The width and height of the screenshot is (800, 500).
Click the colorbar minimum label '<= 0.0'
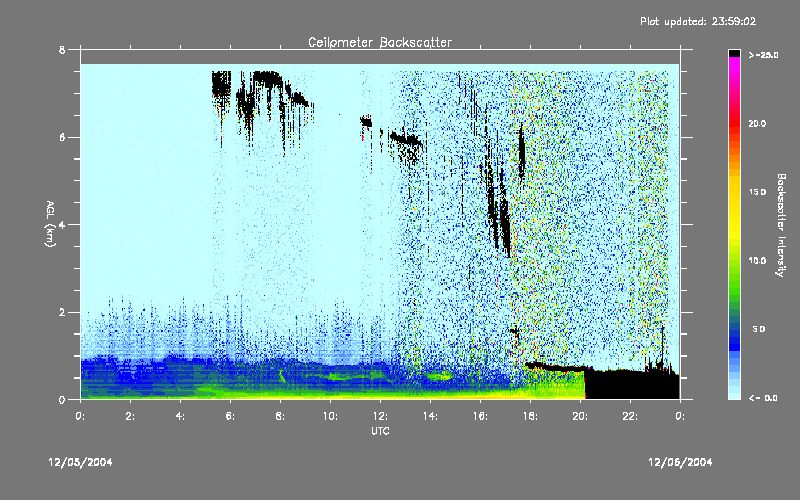763,398
